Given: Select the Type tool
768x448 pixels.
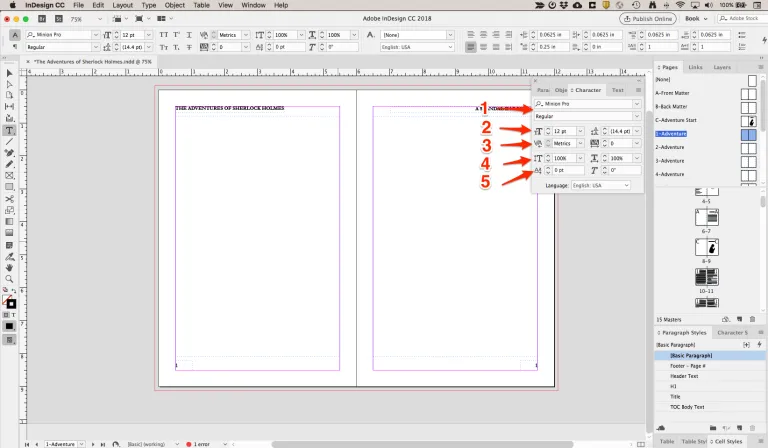Looking at the screenshot, I should 9,130.
